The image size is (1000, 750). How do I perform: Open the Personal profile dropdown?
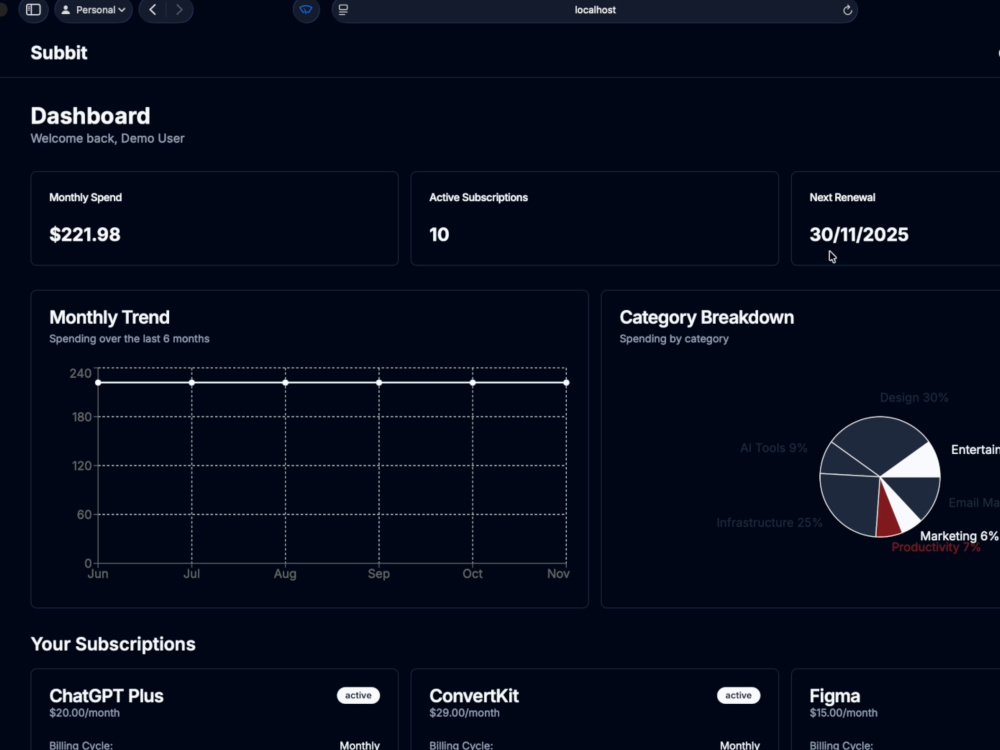tap(94, 10)
